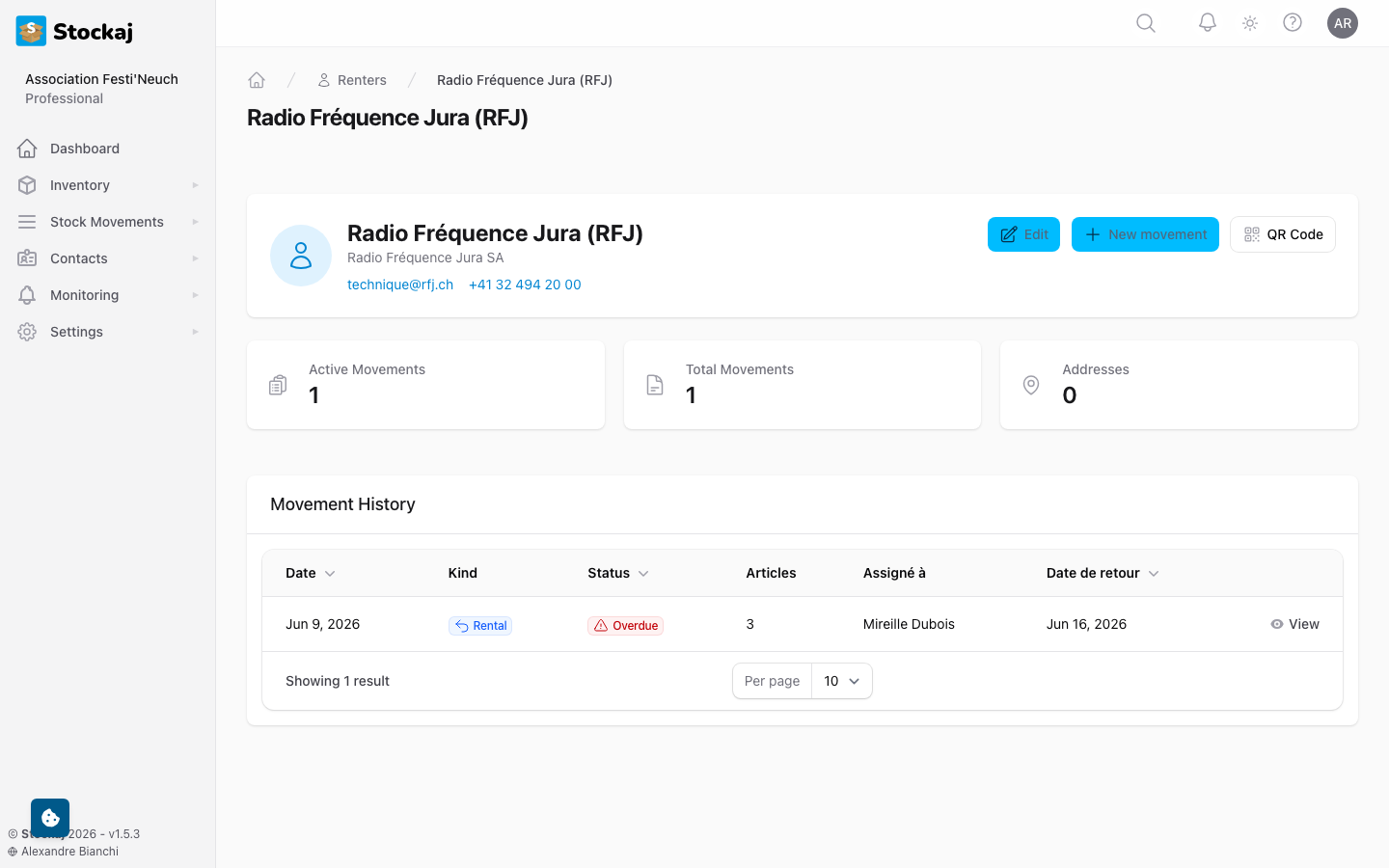Click the Radio Fréquence Jura (RFJ) breadcrumb

point(525,80)
